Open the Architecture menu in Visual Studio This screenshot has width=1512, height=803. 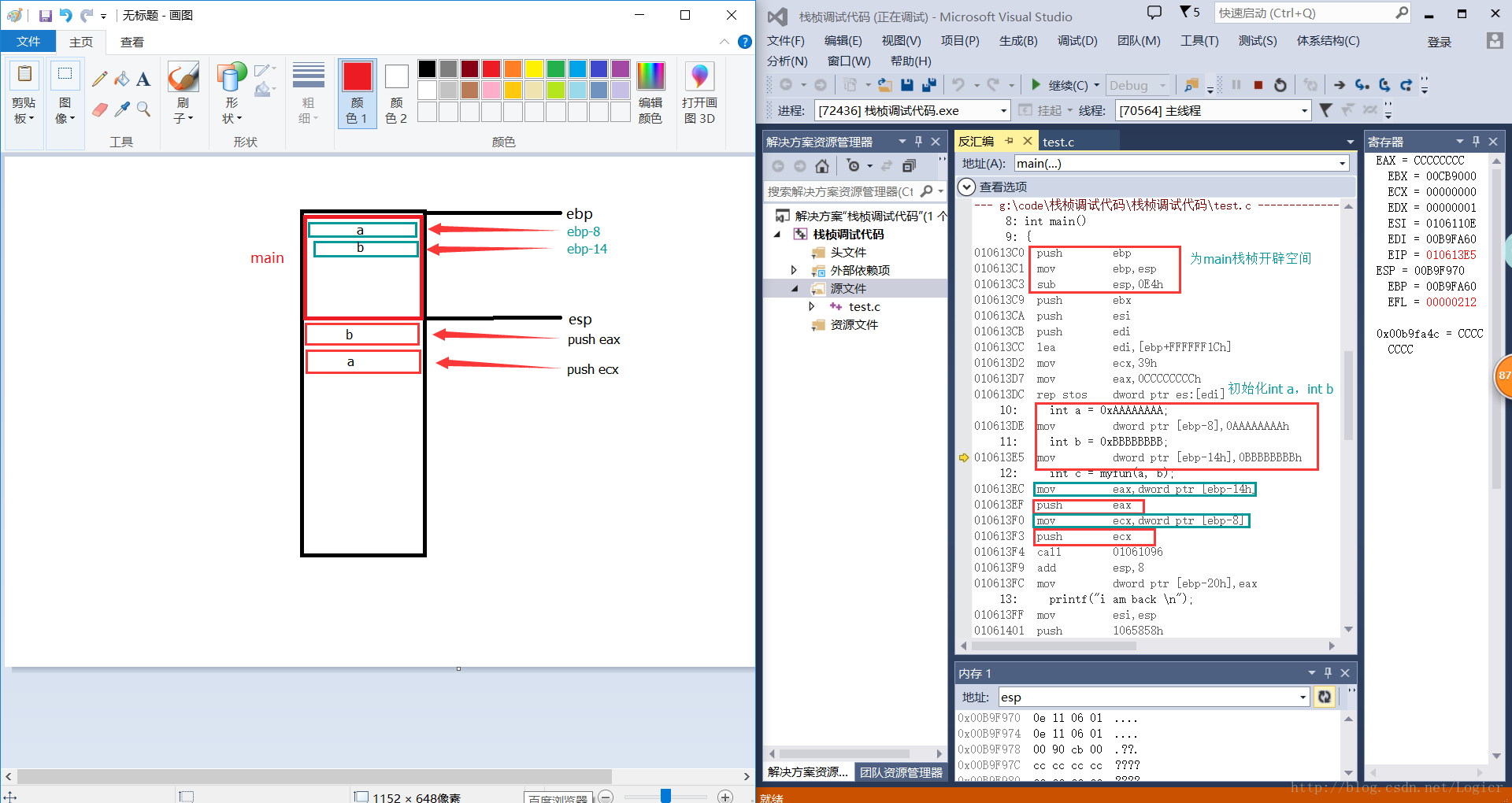coord(1328,41)
